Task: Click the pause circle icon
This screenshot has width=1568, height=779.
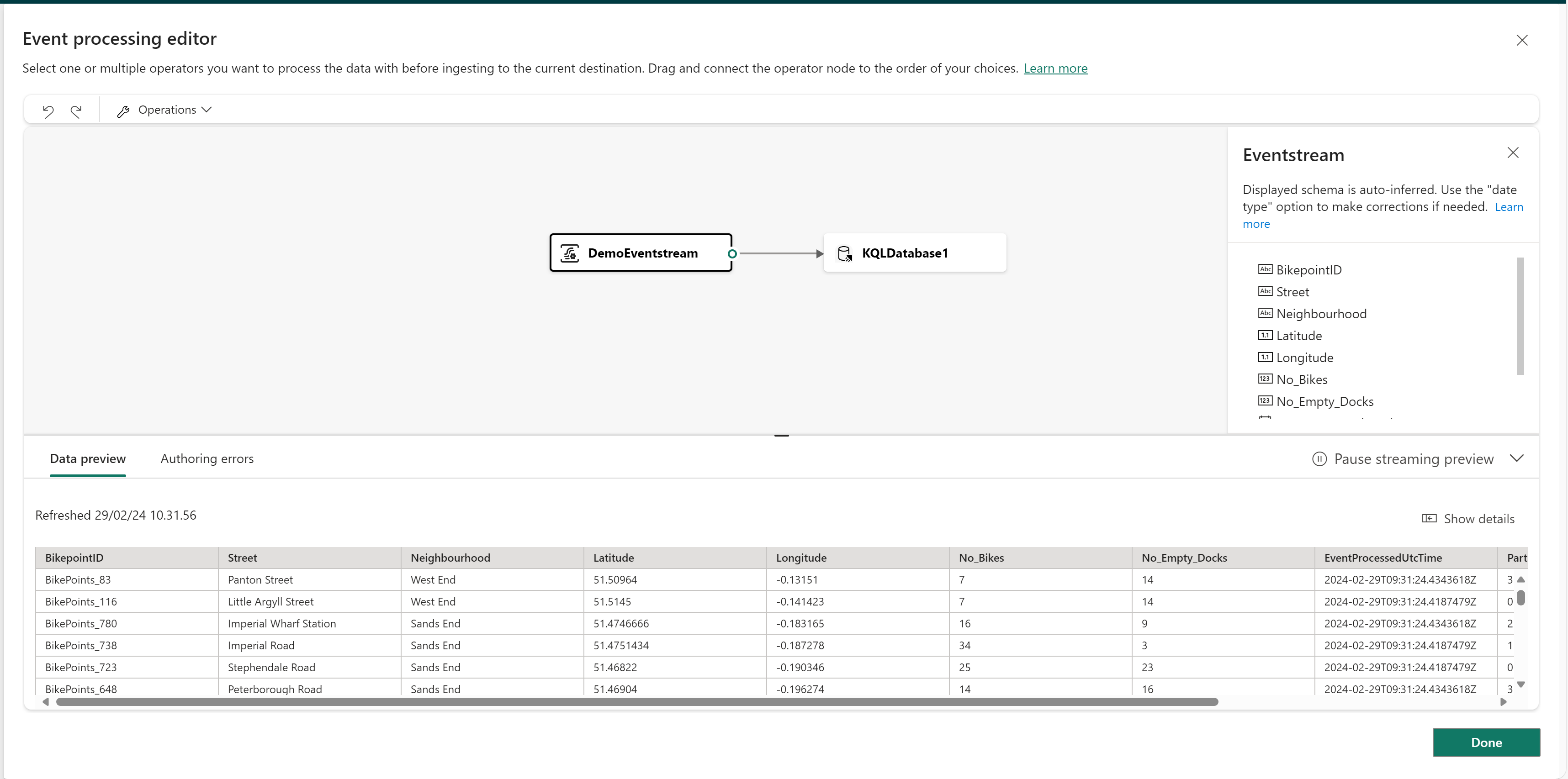Action: point(1319,459)
